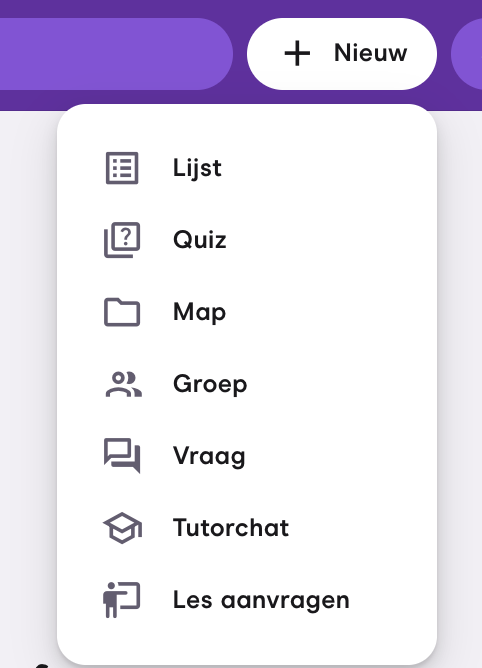Choose Quiz from the menu
The image size is (482, 668).
point(247,240)
